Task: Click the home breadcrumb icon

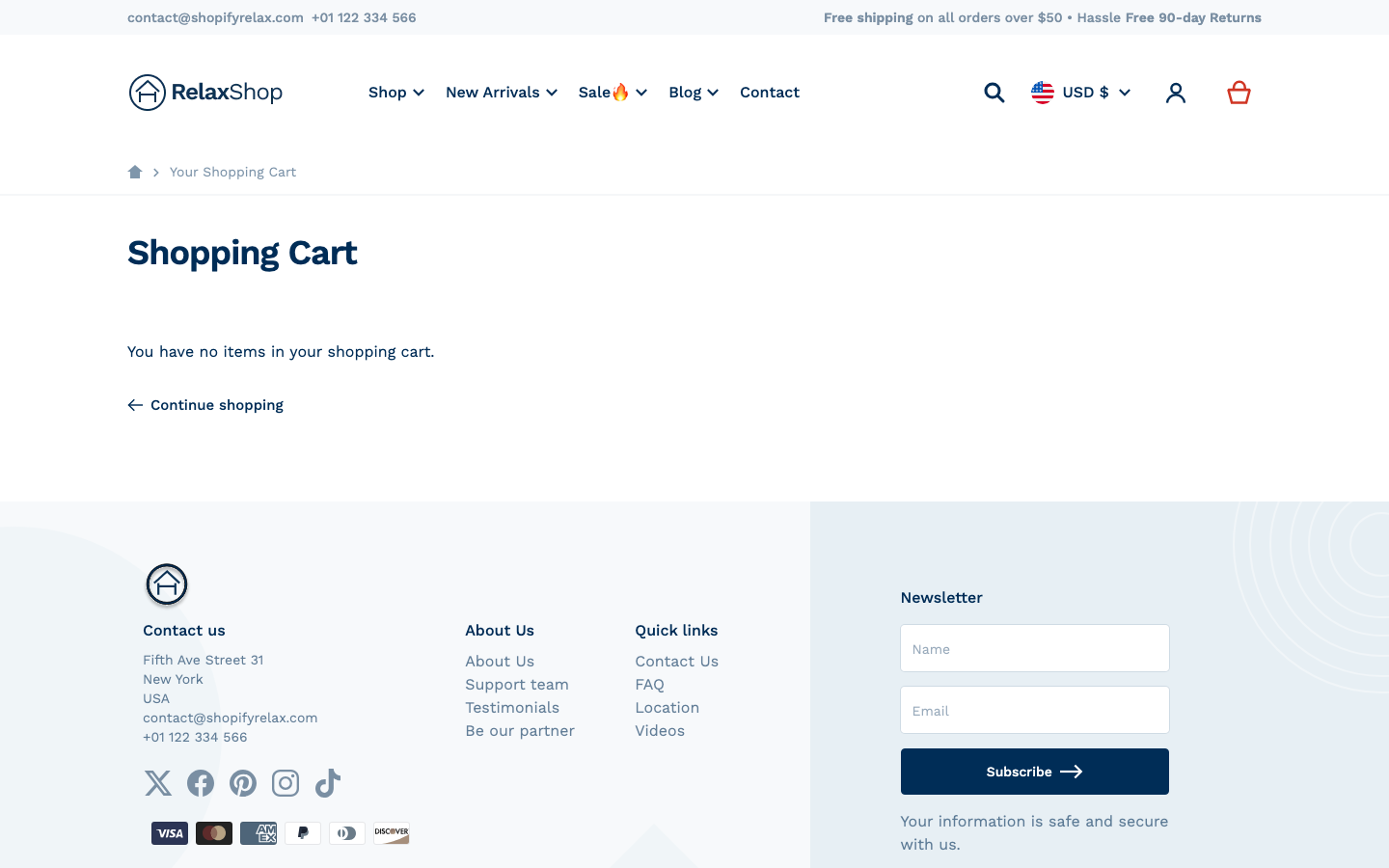Action: tap(135, 172)
